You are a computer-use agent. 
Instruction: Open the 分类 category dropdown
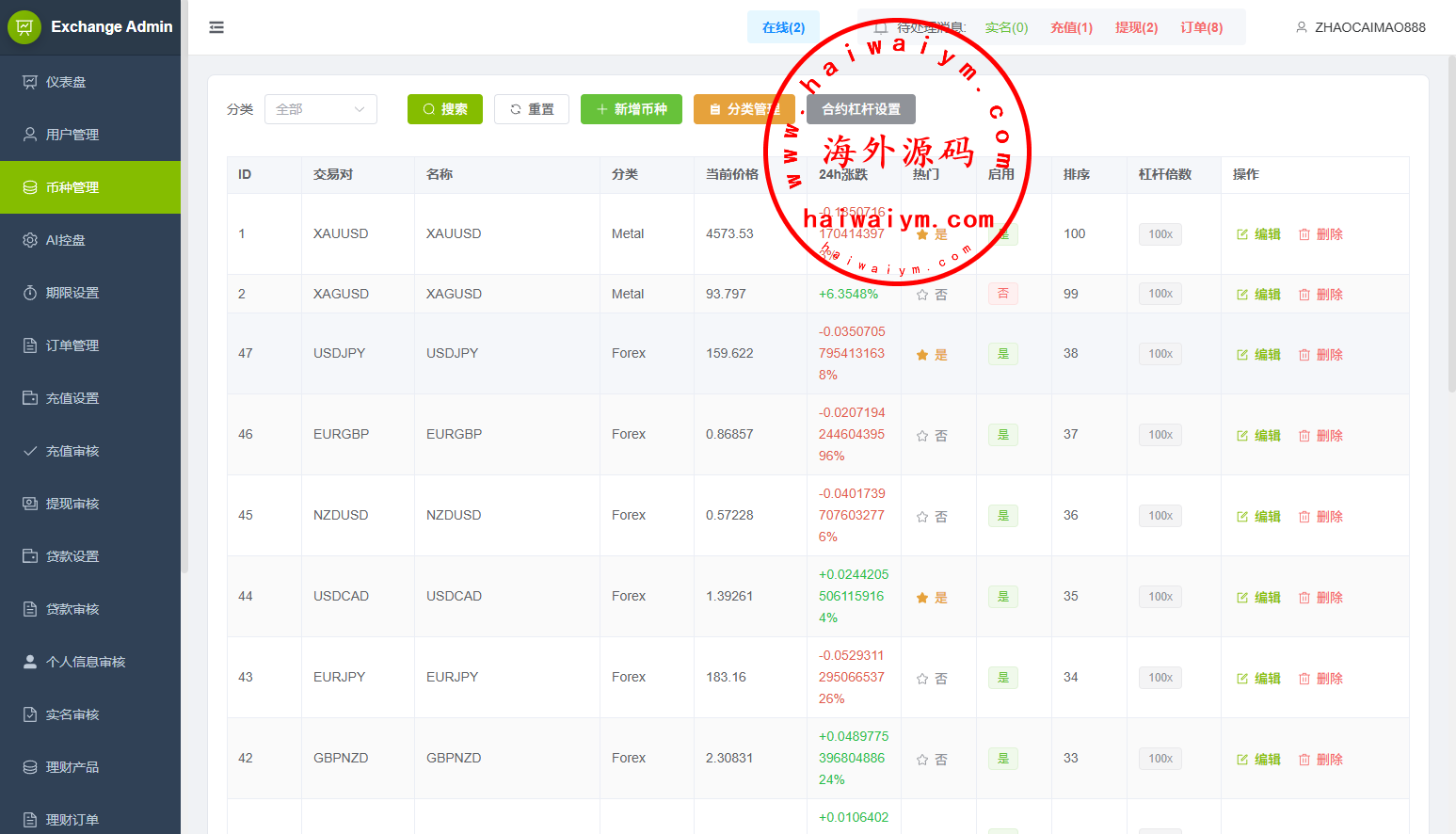(x=320, y=109)
